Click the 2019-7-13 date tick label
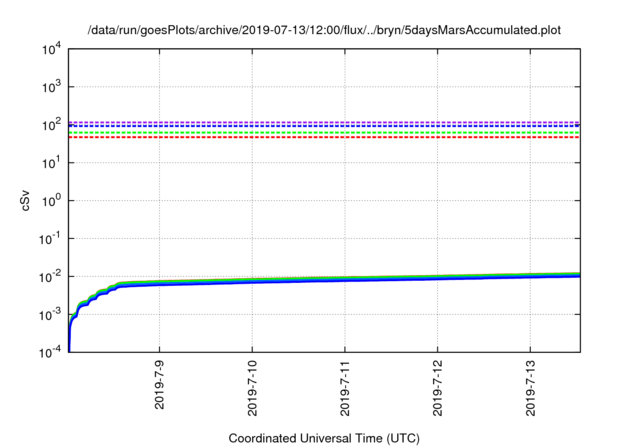 530,388
